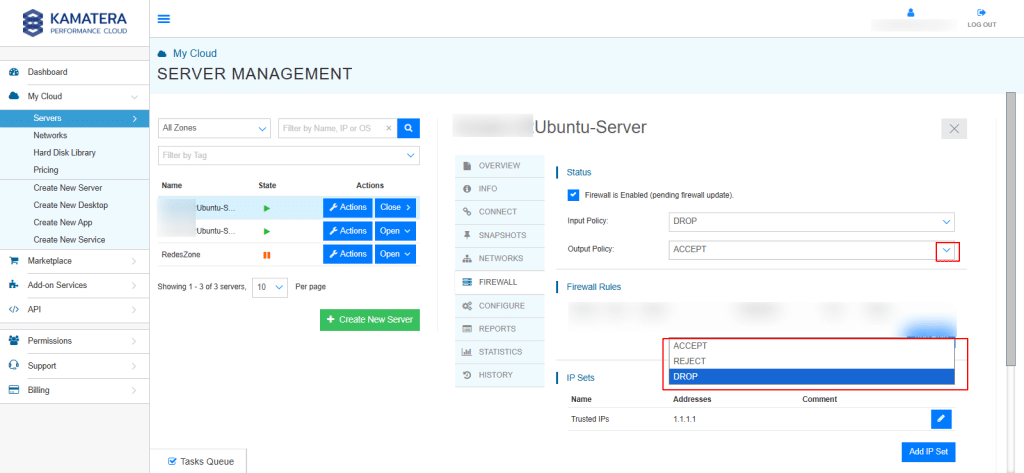Open the Filter by Tag dropdown

(289, 155)
